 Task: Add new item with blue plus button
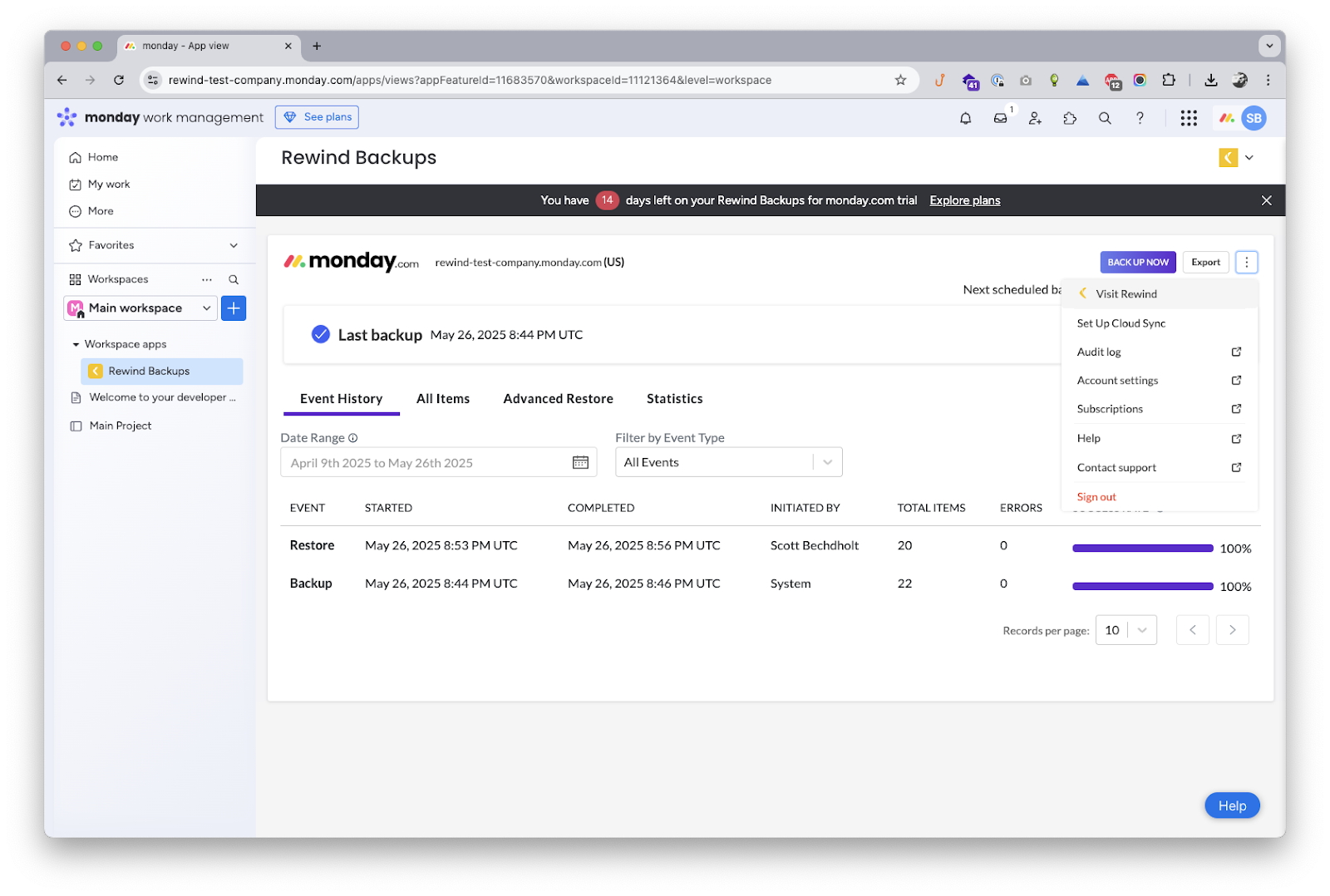click(x=234, y=308)
